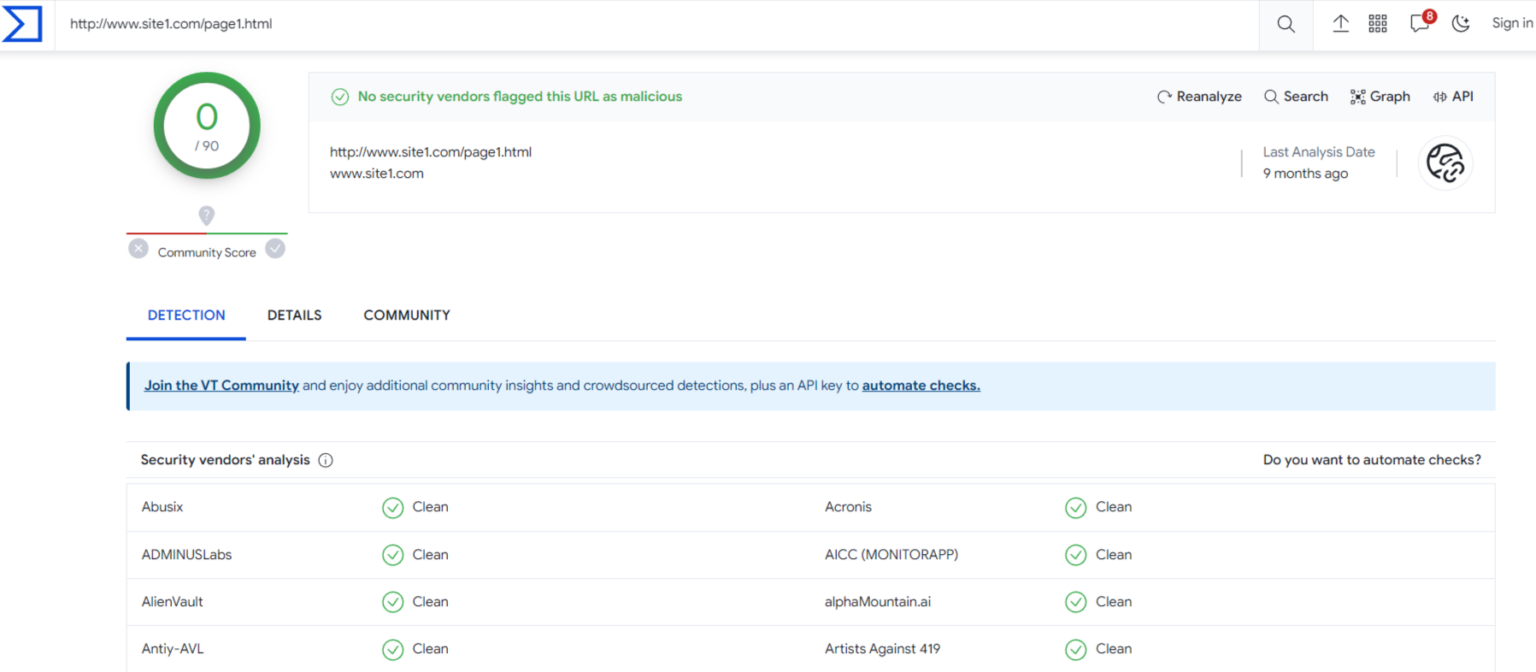Click Sign in at top right
Image resolution: width=1536 pixels, height=672 pixels.
pos(1512,23)
